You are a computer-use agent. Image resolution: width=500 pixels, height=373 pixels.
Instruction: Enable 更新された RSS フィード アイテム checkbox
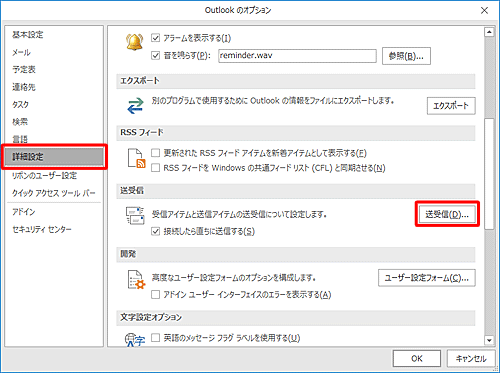point(156,153)
